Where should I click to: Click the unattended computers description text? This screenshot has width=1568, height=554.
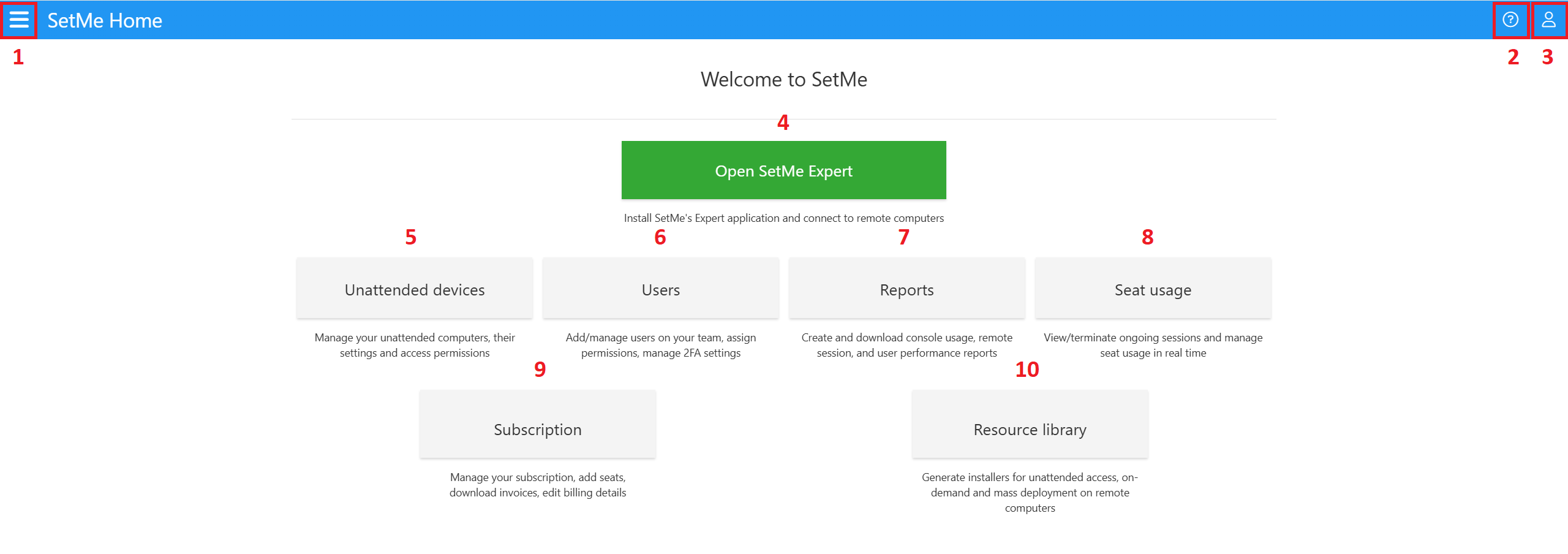click(415, 345)
